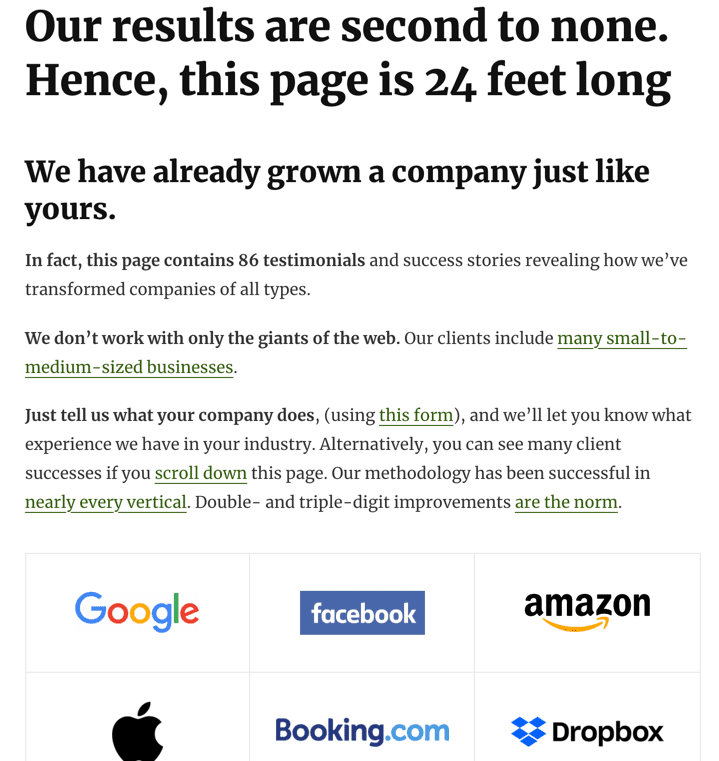
Task: Click the Amazon logo
Action: (x=587, y=611)
